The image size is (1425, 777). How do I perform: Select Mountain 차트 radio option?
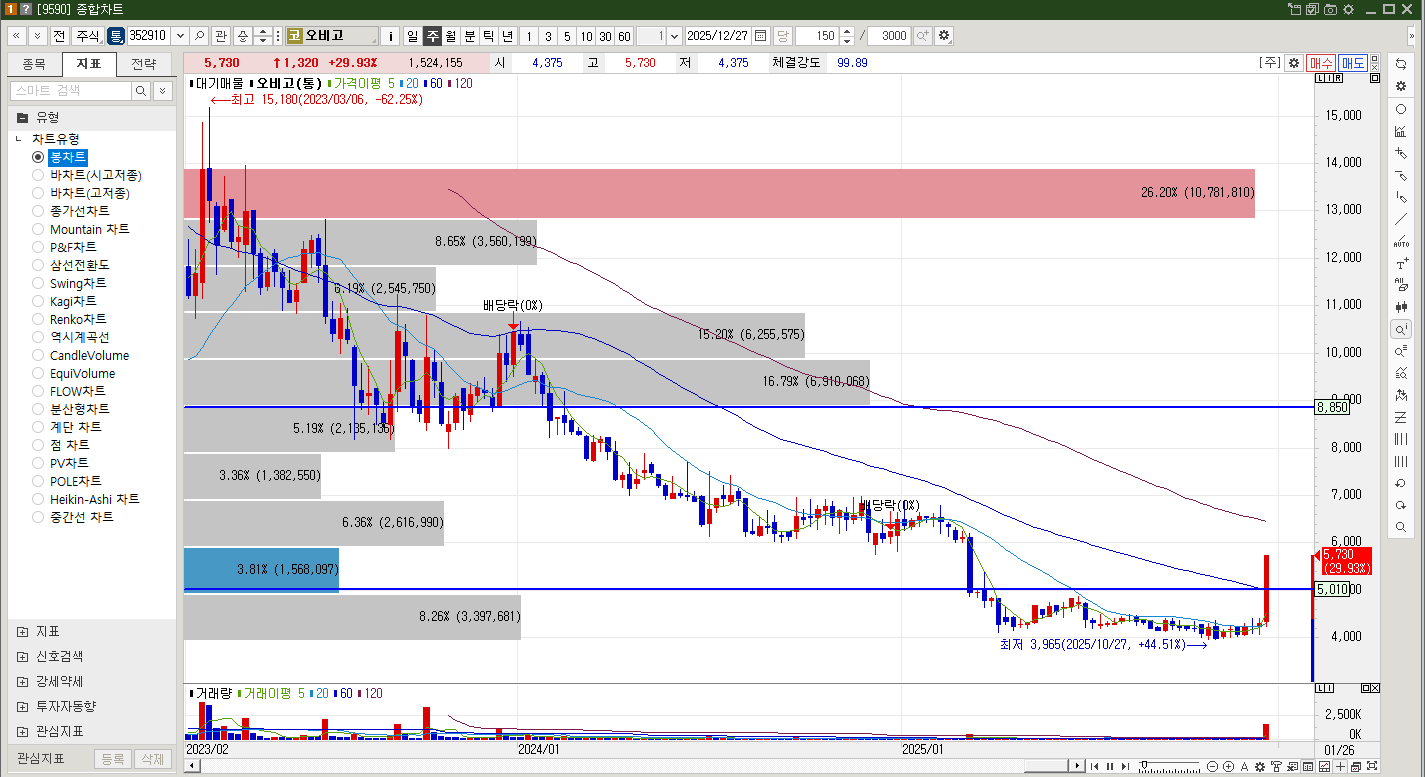[38, 229]
